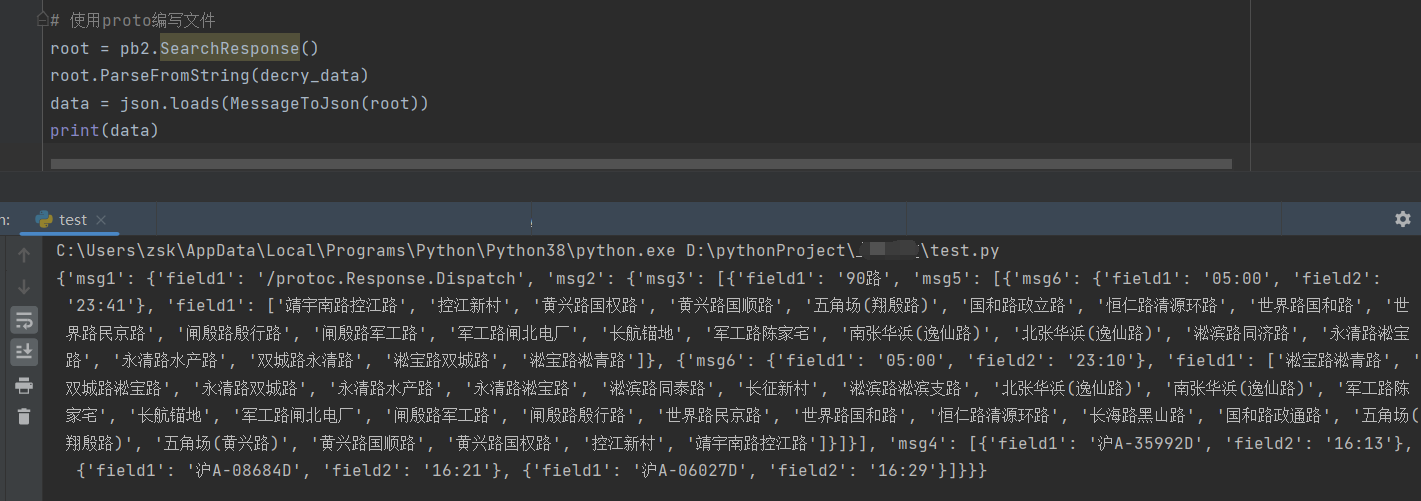This screenshot has width=1421, height=501.
Task: Open Run panel settings gear
Action: (x=1402, y=219)
